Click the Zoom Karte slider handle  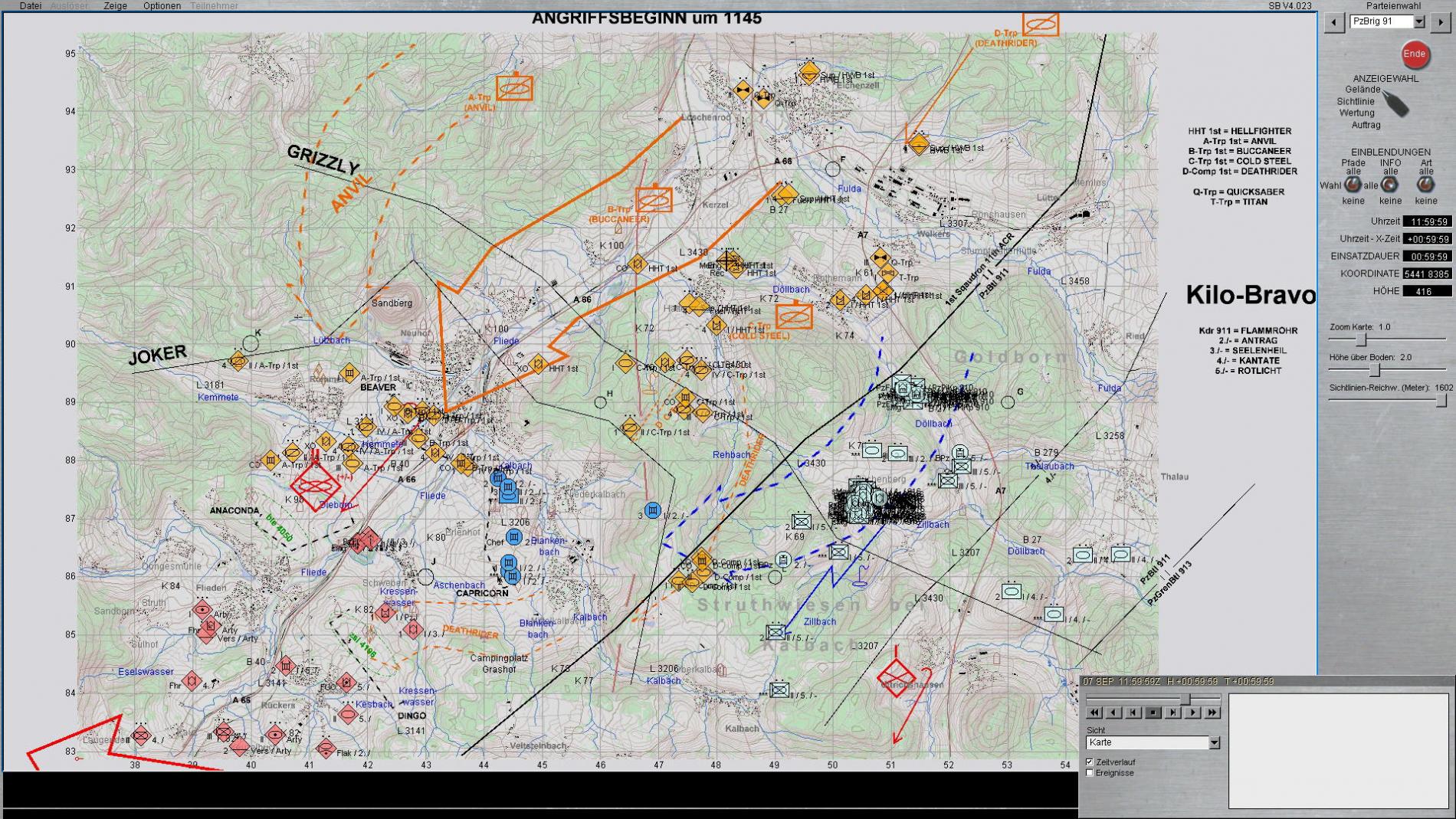point(1361,339)
